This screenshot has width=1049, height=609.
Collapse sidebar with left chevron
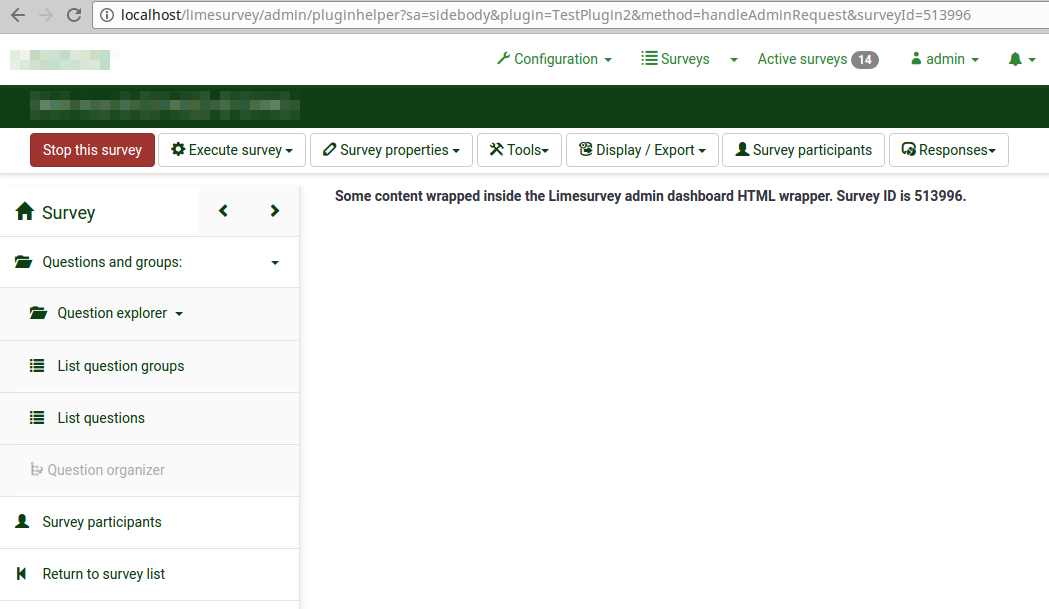click(223, 211)
